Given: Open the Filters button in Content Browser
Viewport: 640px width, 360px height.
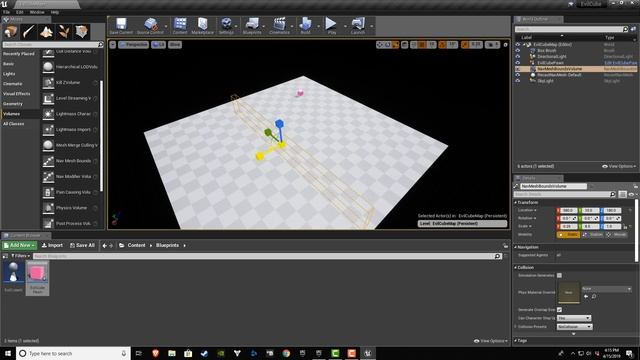Looking at the screenshot, I should pyautogui.click(x=20, y=256).
